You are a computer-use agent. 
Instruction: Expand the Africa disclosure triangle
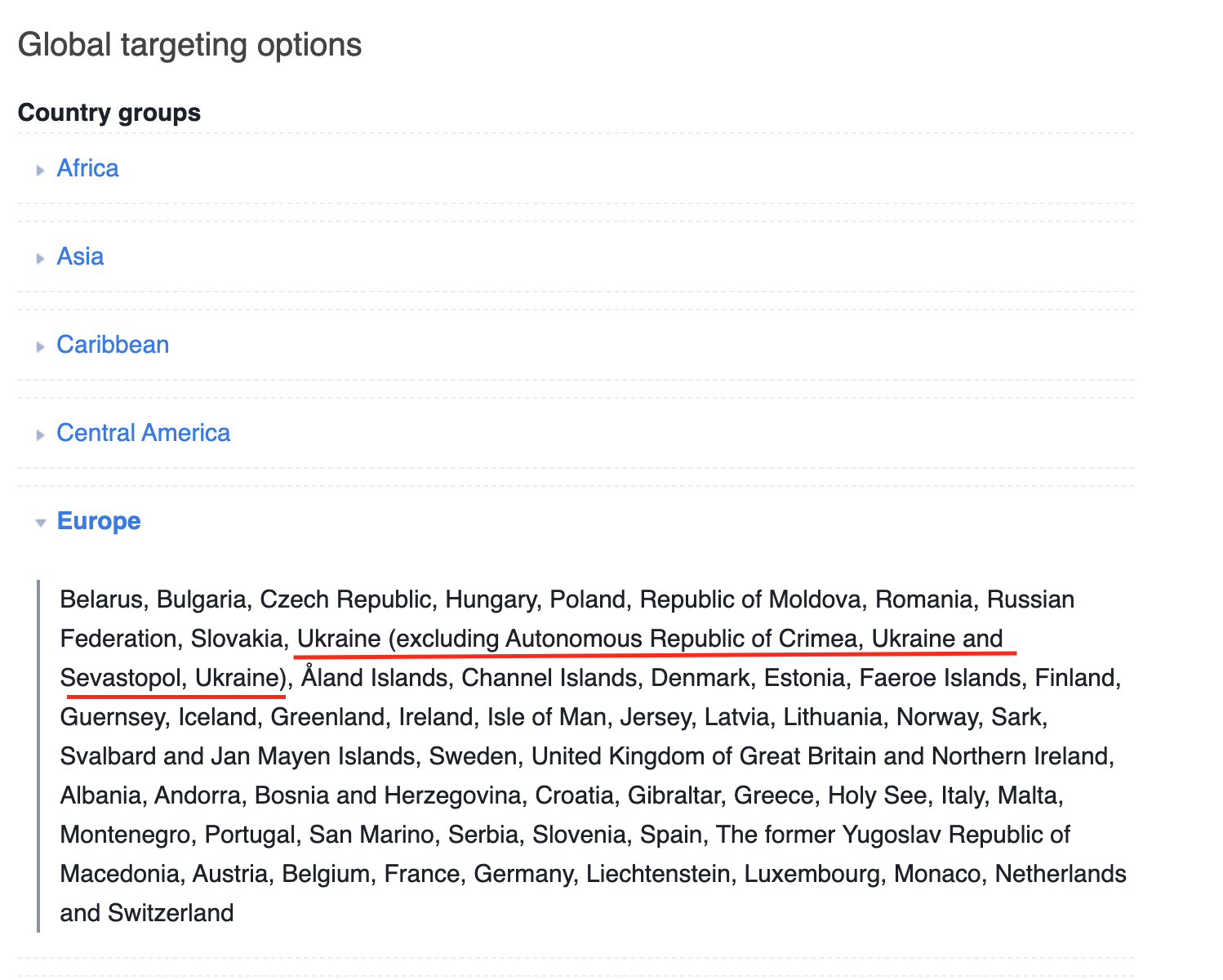click(40, 170)
